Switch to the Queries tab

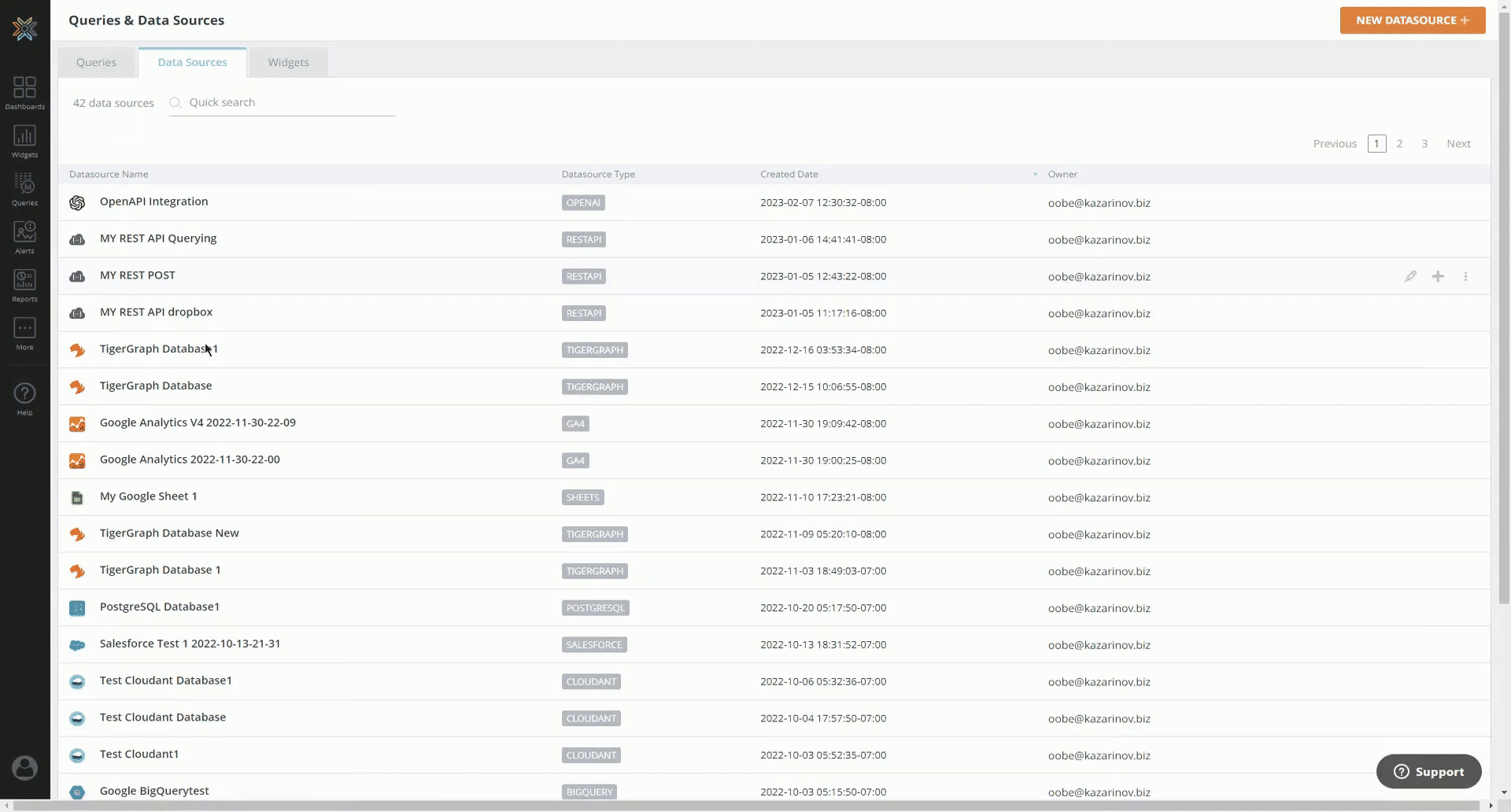coord(96,62)
